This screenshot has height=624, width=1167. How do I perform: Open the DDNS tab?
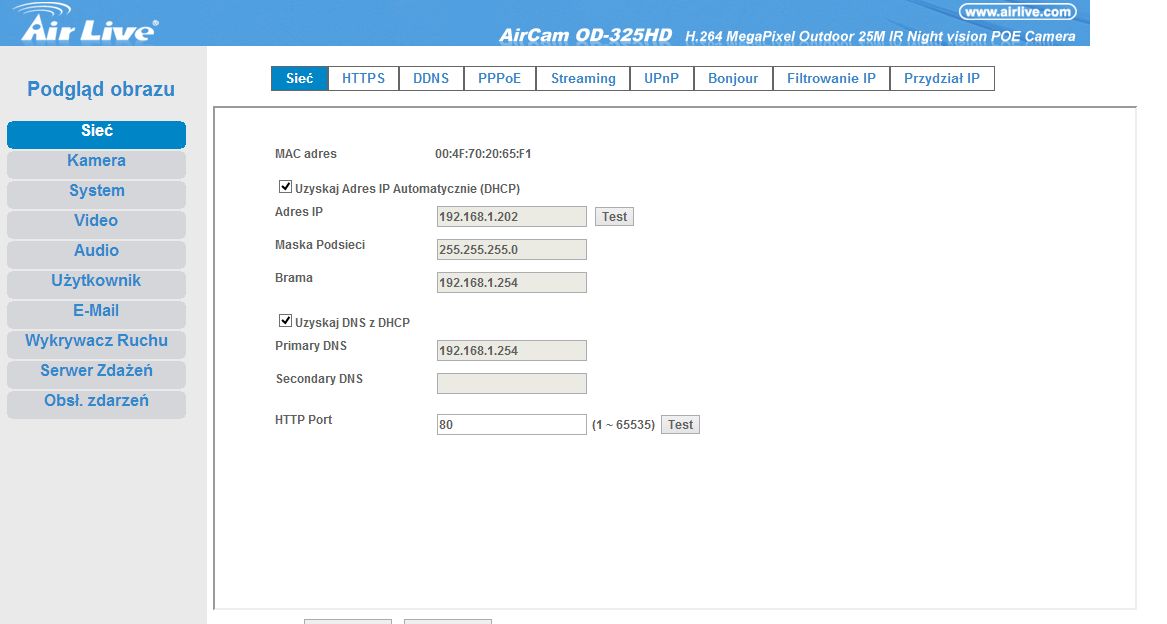pos(431,79)
